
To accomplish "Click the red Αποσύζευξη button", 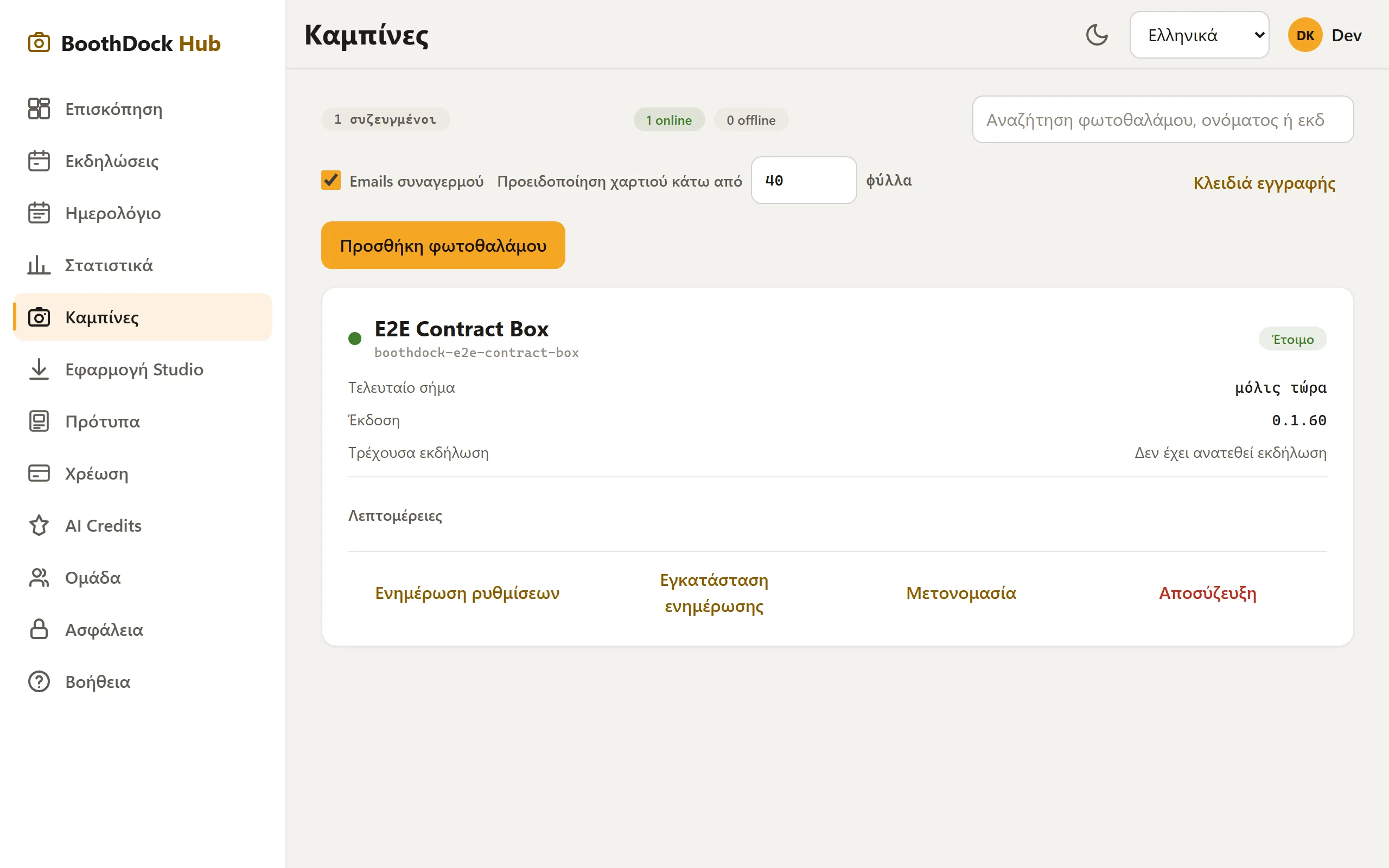I will (x=1208, y=592).
